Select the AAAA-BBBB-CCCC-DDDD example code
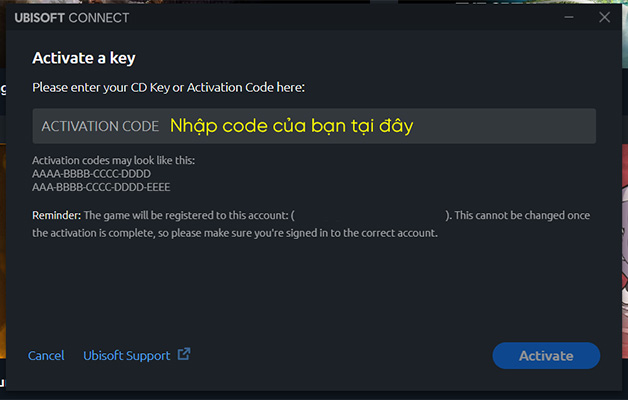This screenshot has width=628, height=400. (91, 174)
